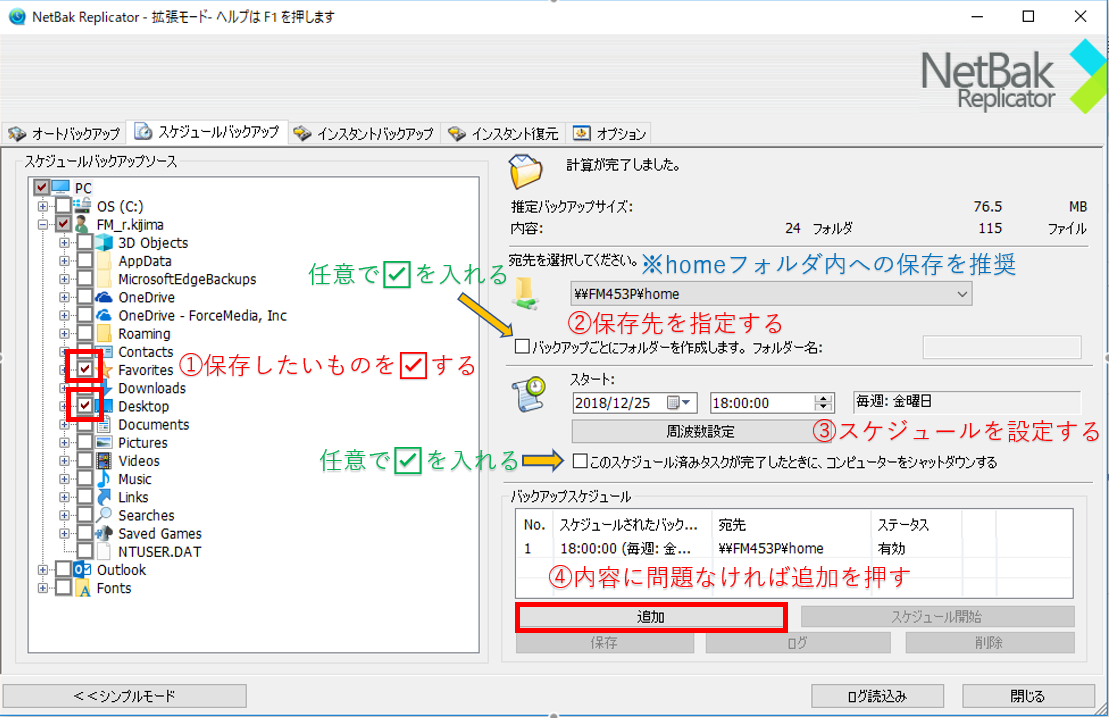The image size is (1109, 718).
Task: Uncheck the Desktop folder checkbox
Action: pos(85,406)
